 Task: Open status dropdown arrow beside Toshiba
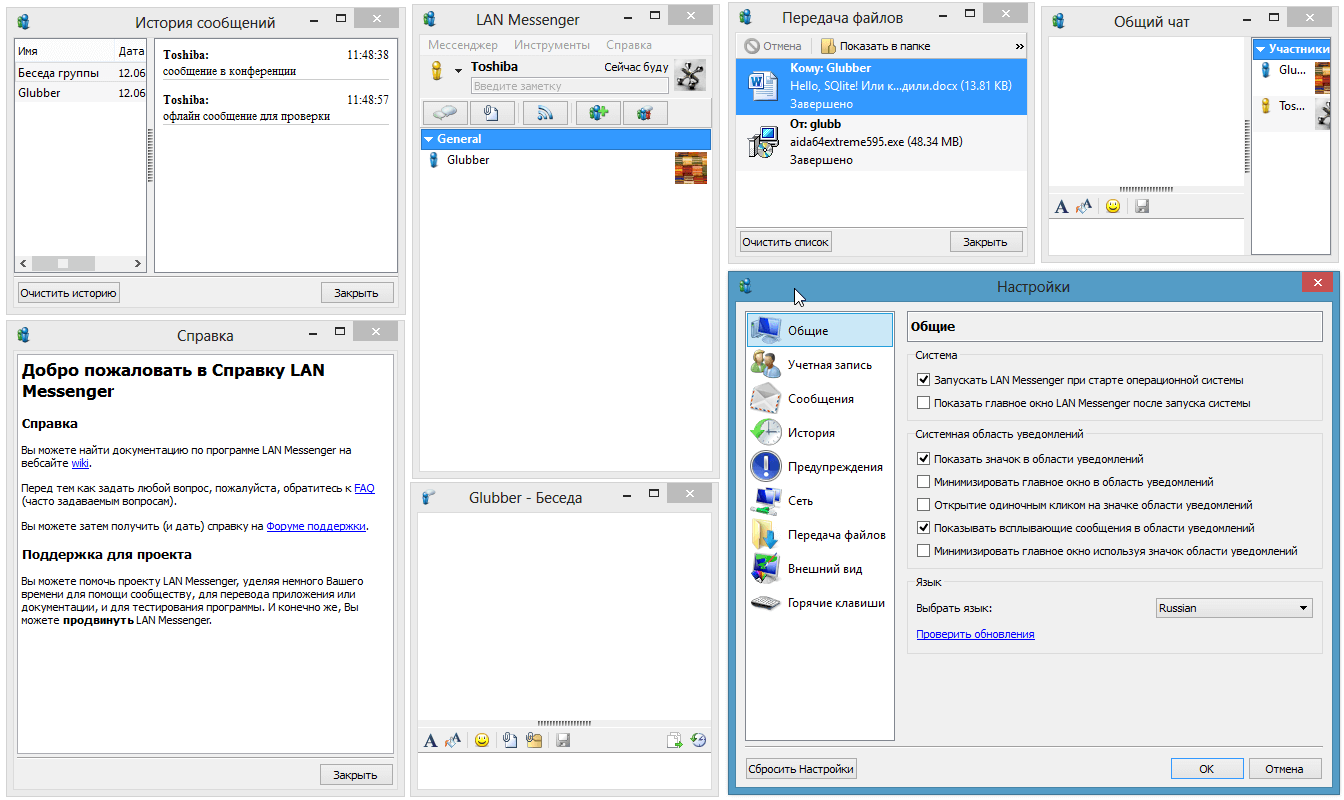coord(458,70)
